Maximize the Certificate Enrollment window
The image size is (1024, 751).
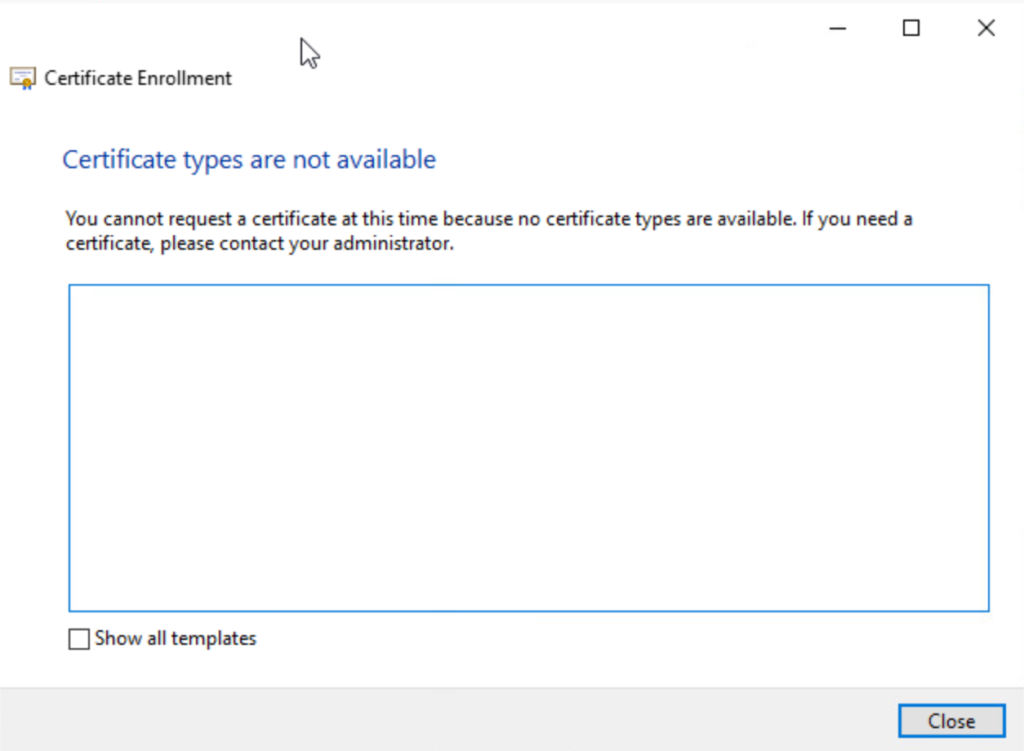pyautogui.click(x=911, y=28)
